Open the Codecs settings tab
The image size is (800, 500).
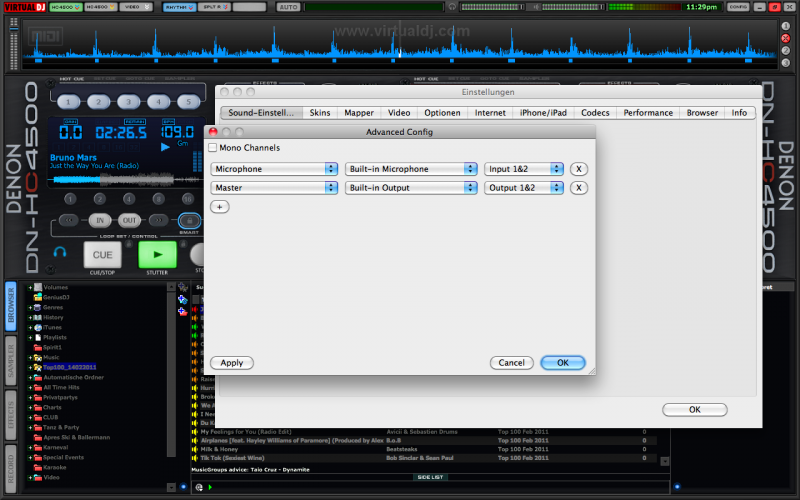click(x=595, y=113)
